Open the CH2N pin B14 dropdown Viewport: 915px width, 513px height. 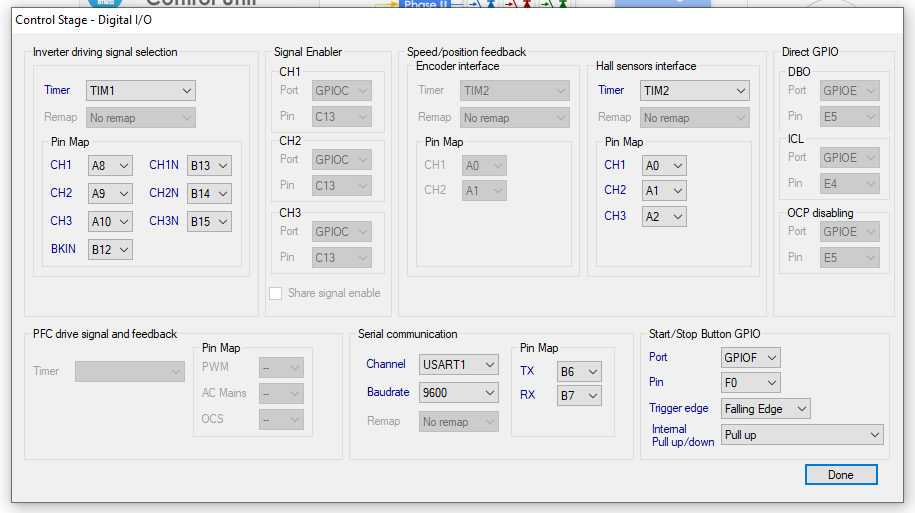[209, 193]
